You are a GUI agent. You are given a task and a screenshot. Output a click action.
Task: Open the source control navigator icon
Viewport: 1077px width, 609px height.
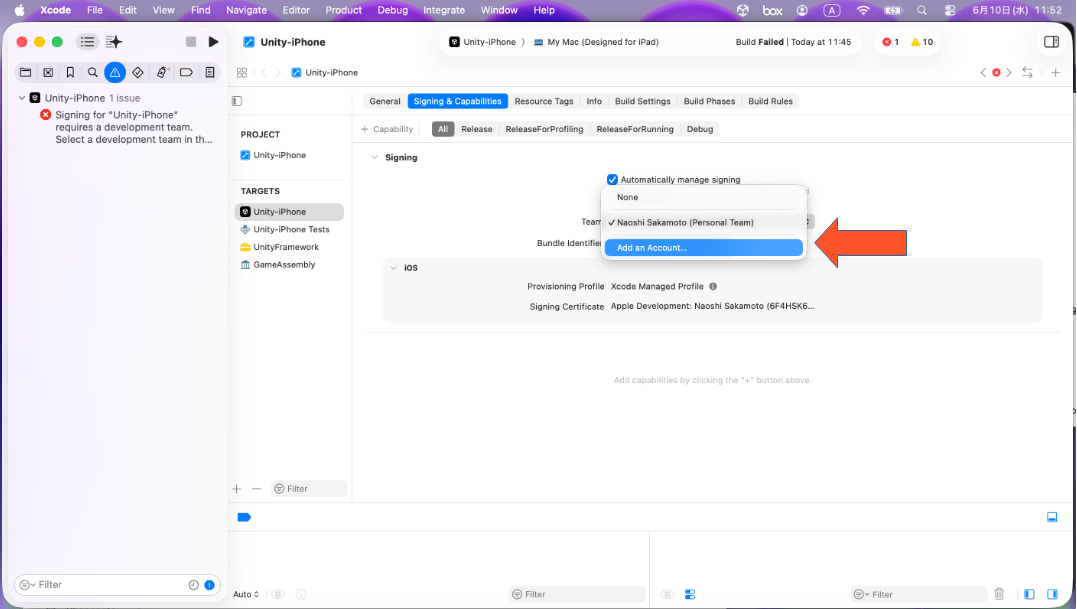point(48,72)
